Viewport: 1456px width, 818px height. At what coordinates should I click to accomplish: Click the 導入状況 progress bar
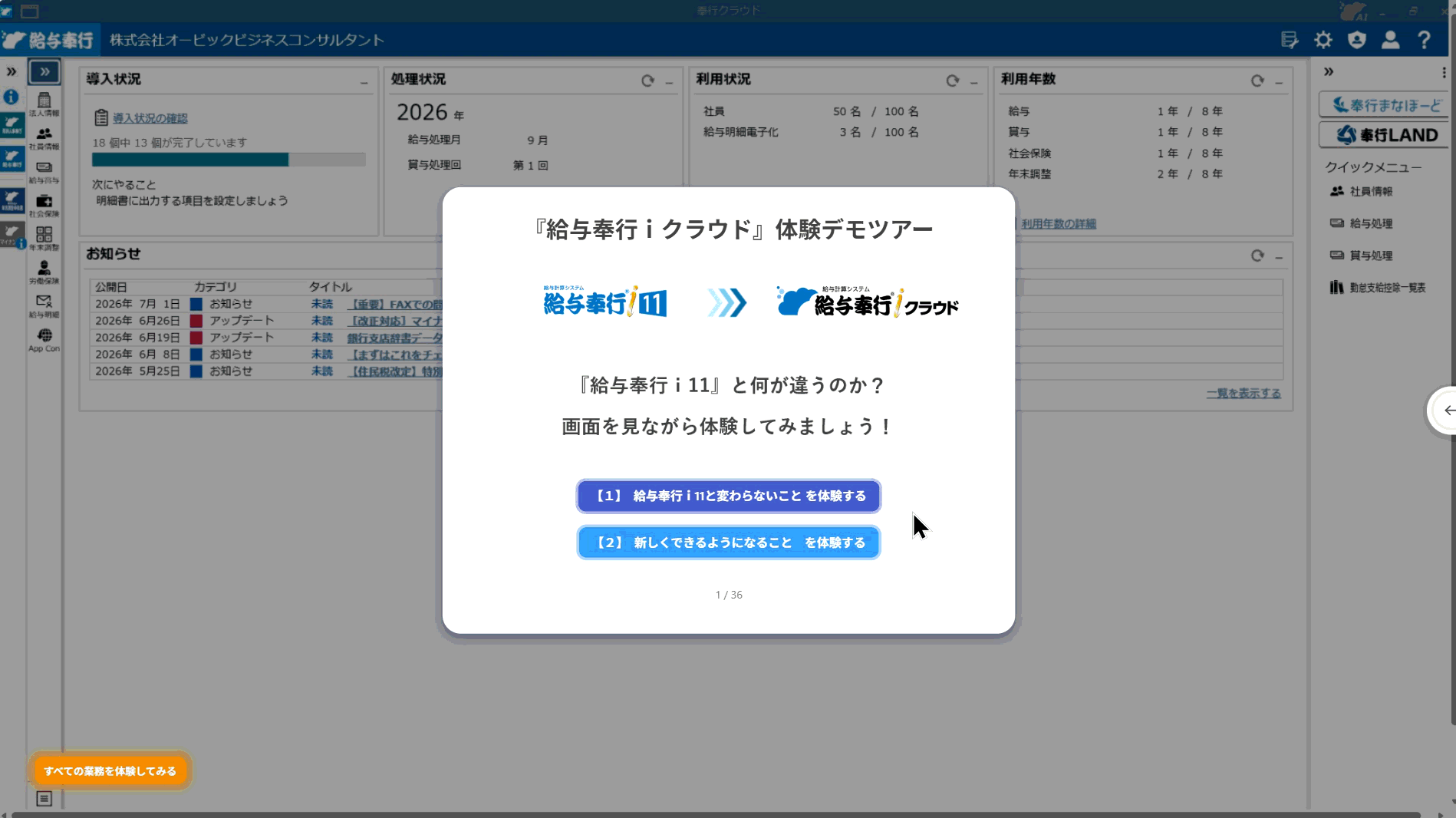pyautogui.click(x=229, y=160)
